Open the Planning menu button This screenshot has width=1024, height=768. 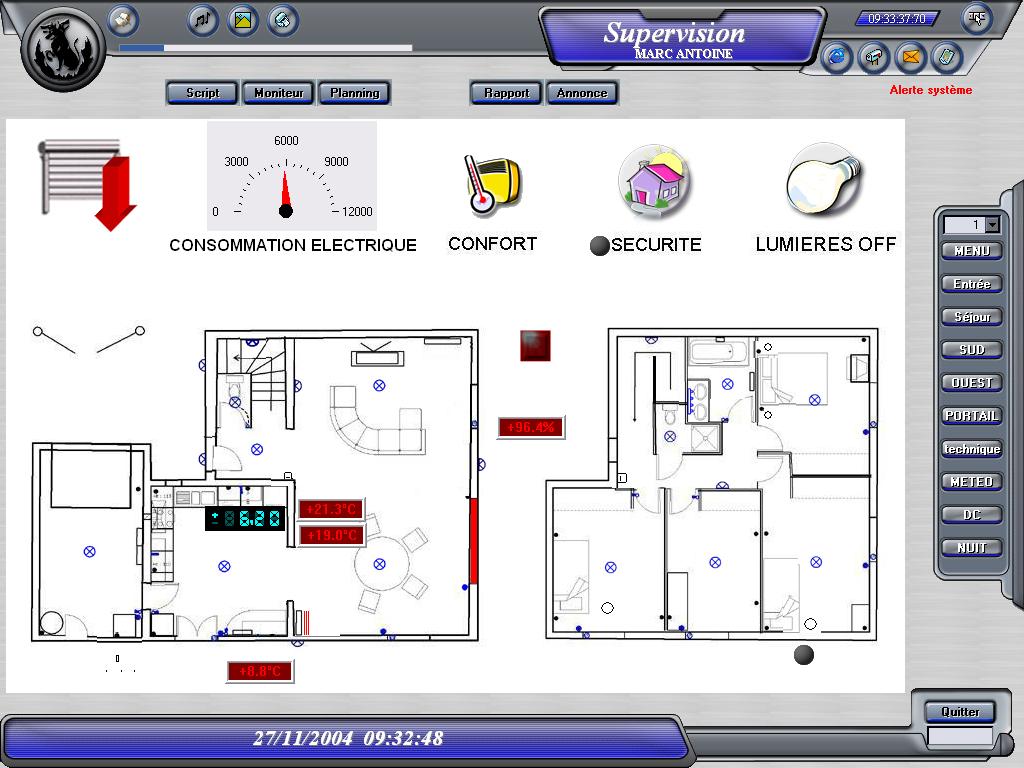tap(355, 93)
